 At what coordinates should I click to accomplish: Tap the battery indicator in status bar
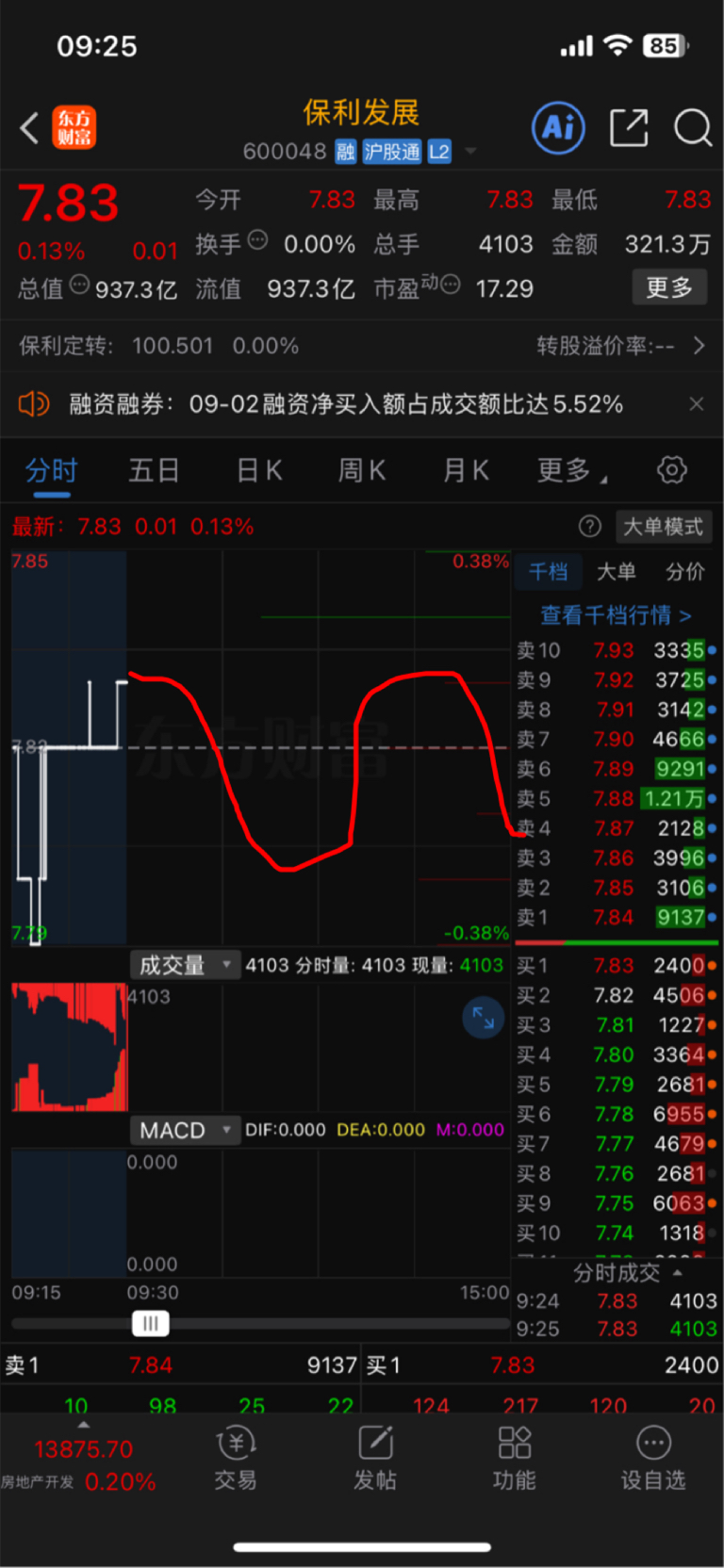click(x=666, y=45)
